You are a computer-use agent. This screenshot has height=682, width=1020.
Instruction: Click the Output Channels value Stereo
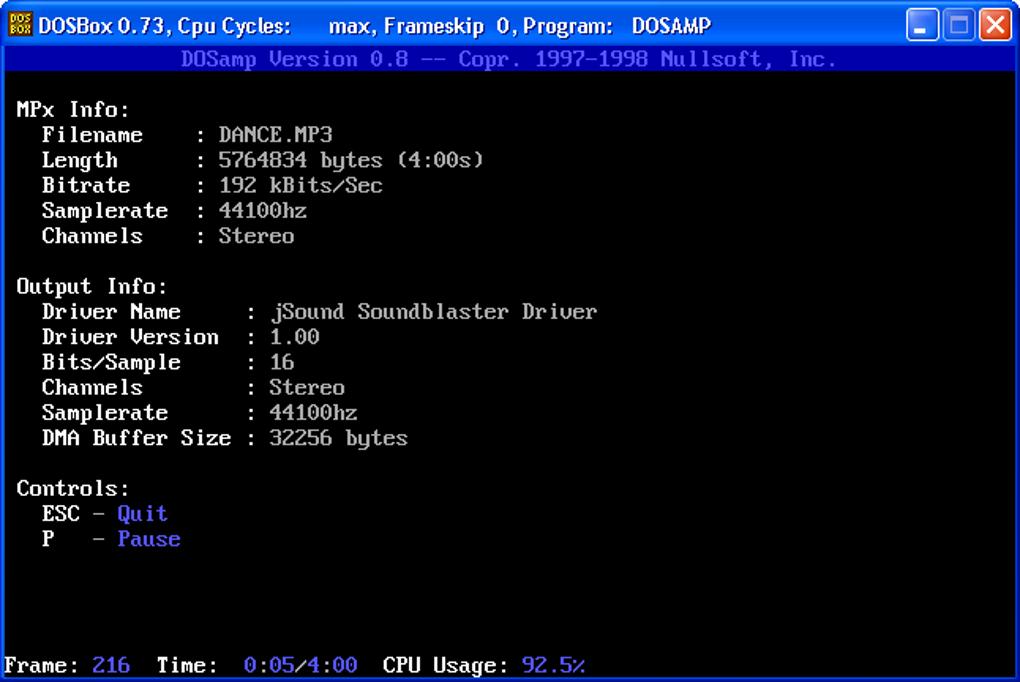(x=307, y=387)
